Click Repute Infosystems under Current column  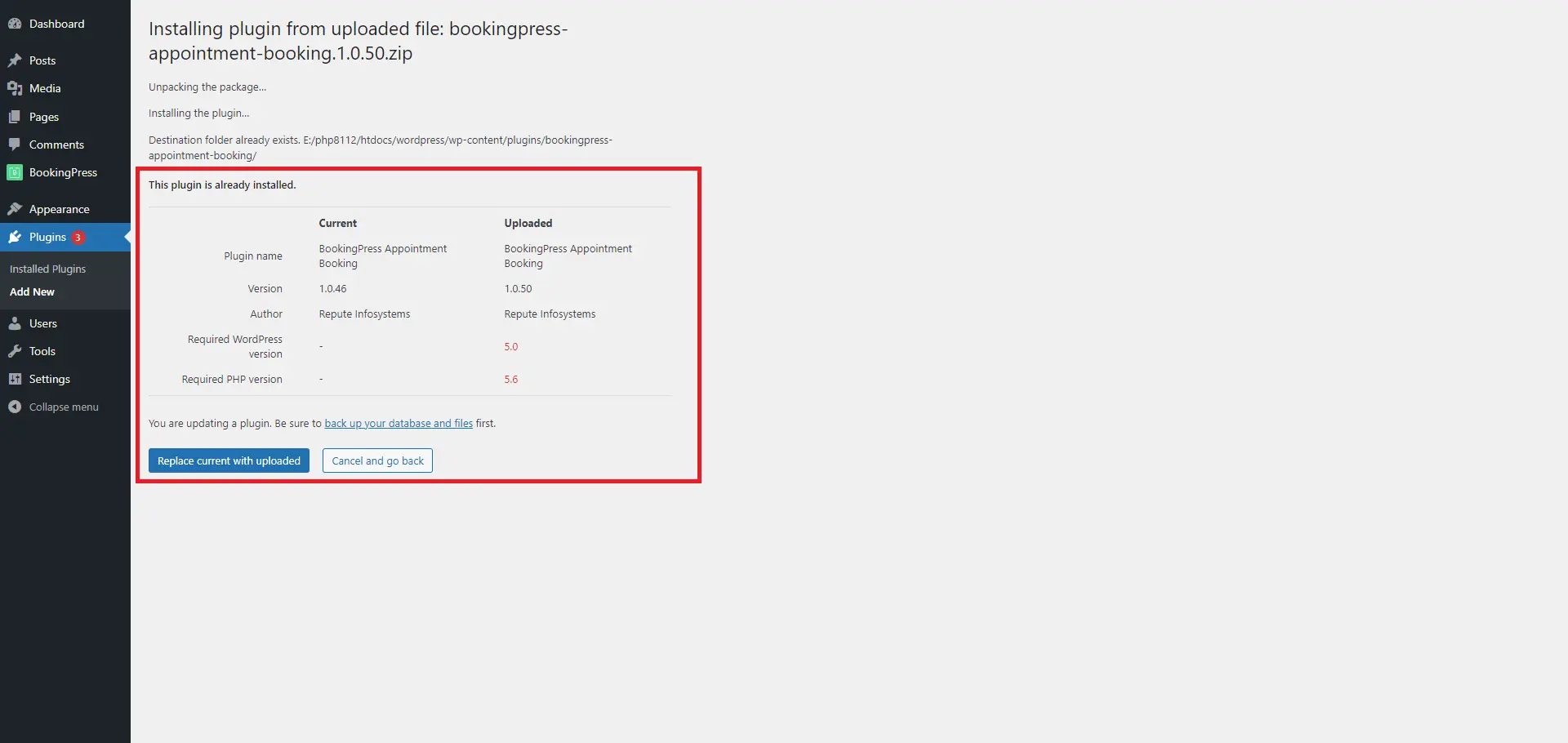point(364,314)
